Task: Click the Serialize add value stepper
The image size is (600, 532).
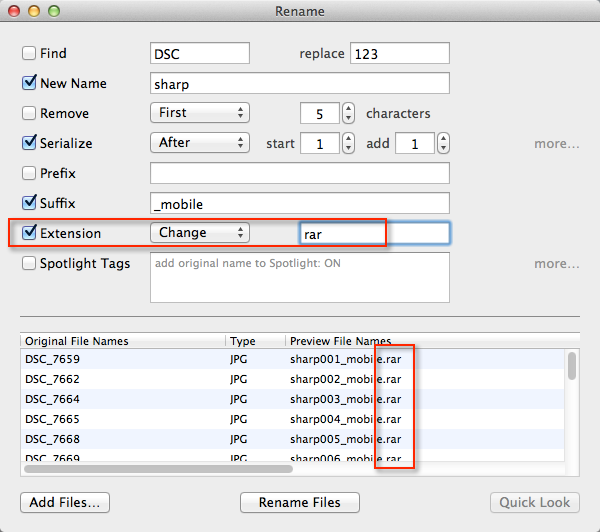Action: point(443,143)
